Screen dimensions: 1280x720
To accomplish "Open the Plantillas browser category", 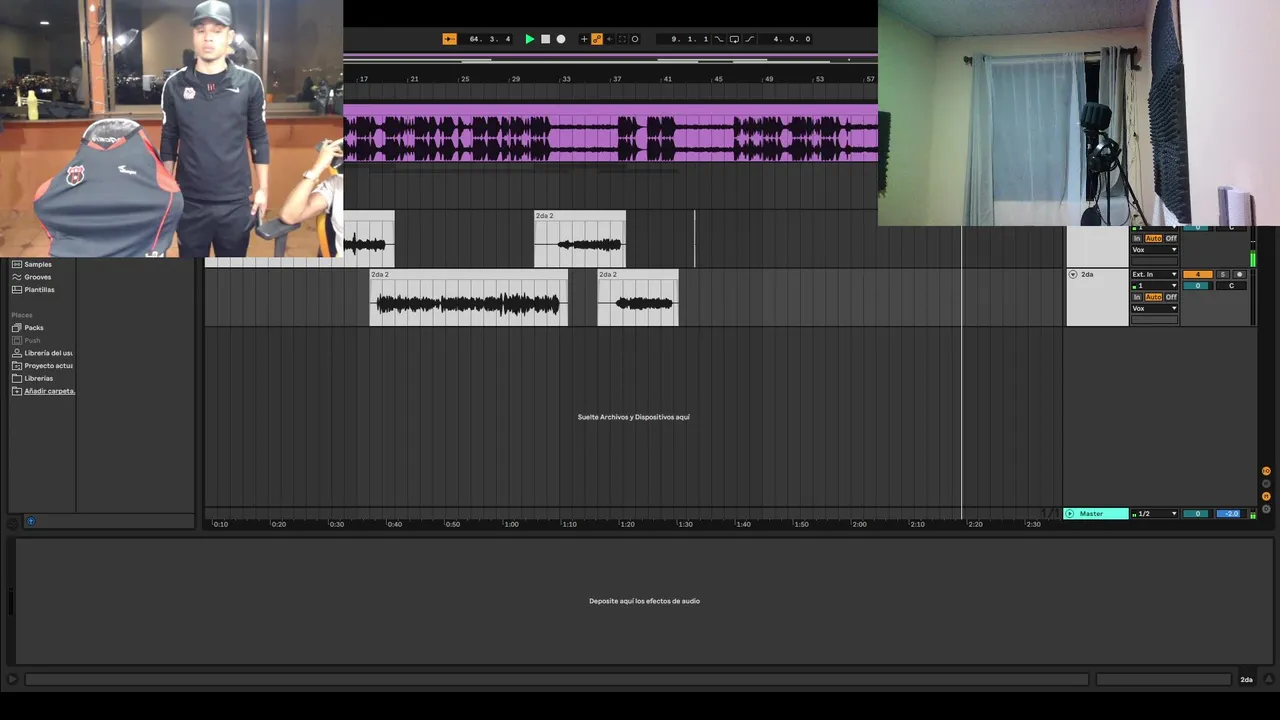I will [40, 290].
